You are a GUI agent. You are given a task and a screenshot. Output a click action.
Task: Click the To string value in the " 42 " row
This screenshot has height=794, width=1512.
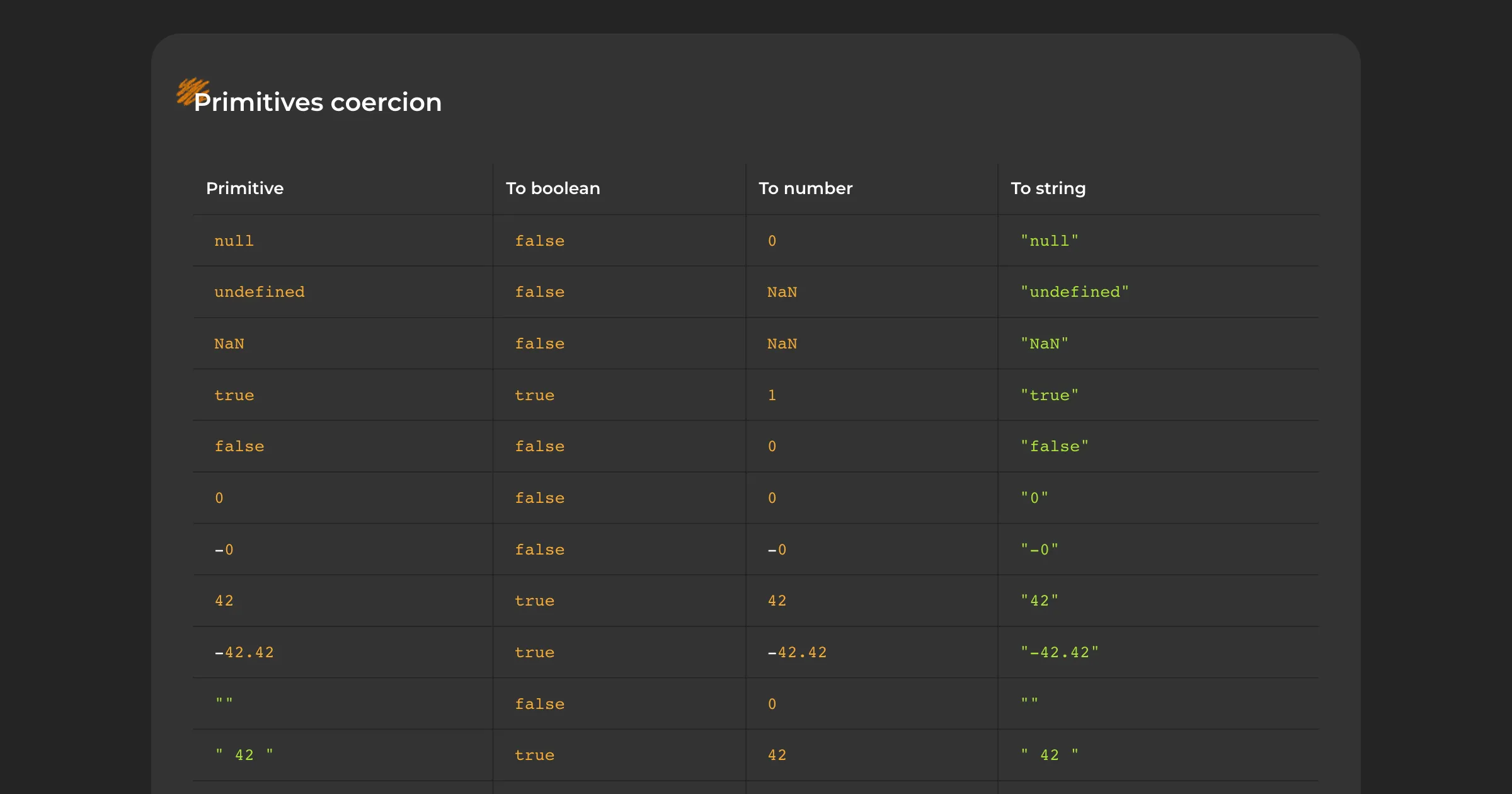(x=1050, y=754)
